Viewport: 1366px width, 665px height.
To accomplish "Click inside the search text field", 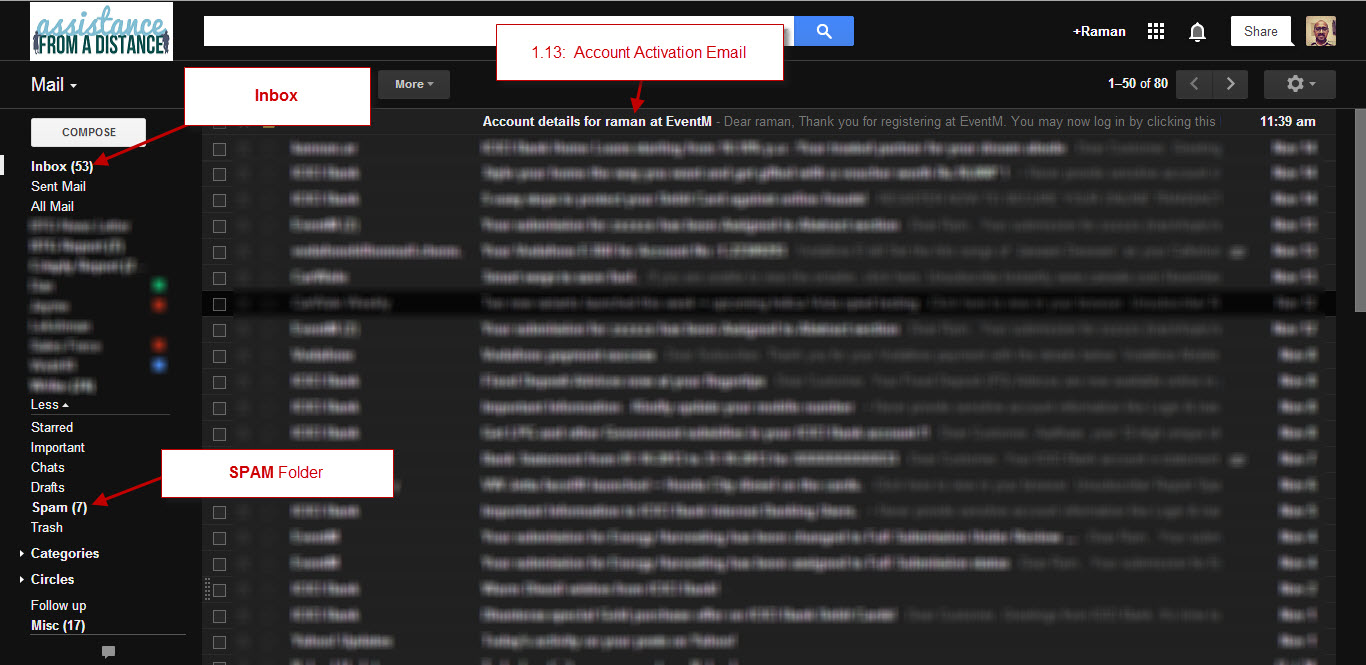I will 498,31.
